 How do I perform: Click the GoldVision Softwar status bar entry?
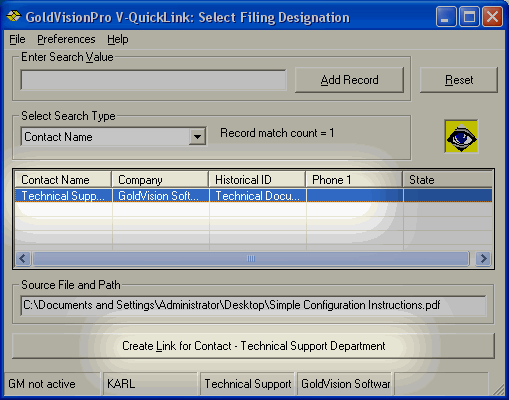(344, 384)
